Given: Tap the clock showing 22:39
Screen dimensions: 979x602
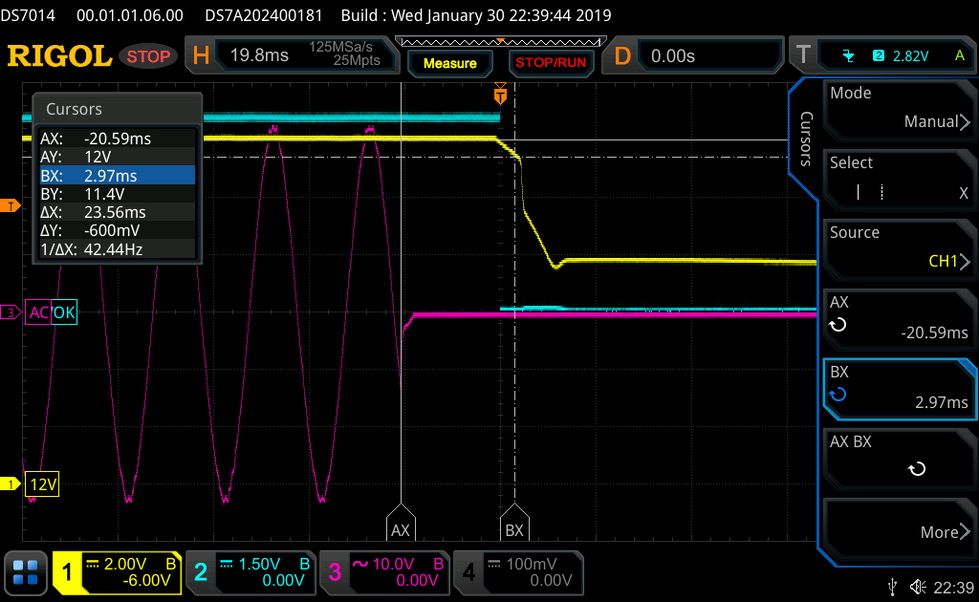Looking at the screenshot, I should pos(953,588).
